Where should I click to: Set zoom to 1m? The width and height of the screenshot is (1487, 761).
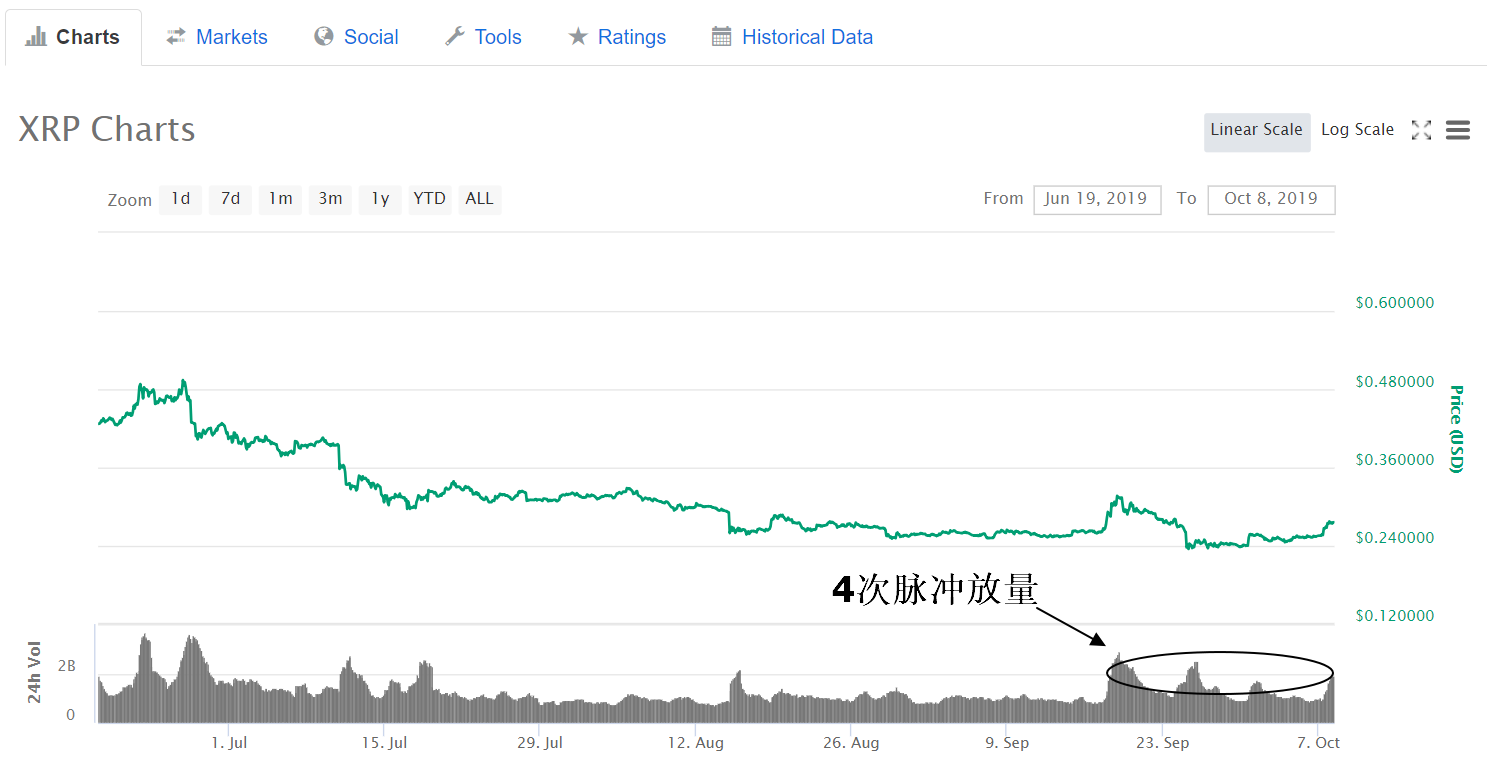280,199
